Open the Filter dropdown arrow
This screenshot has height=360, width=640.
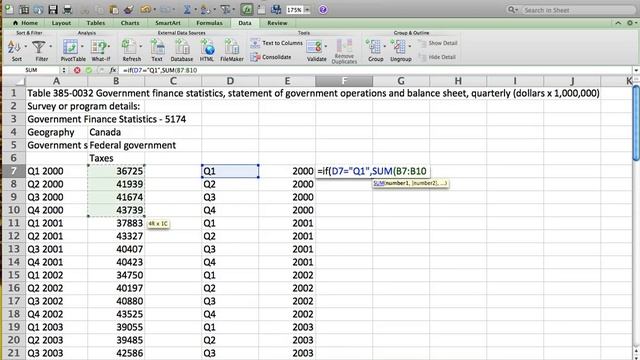click(x=51, y=47)
